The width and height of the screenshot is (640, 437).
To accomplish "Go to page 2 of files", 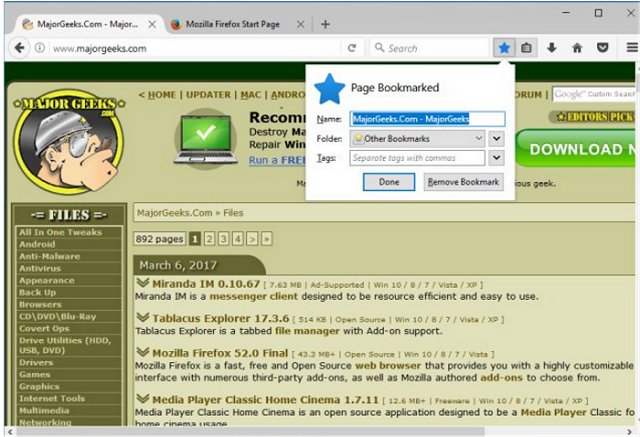I will point(209,238).
